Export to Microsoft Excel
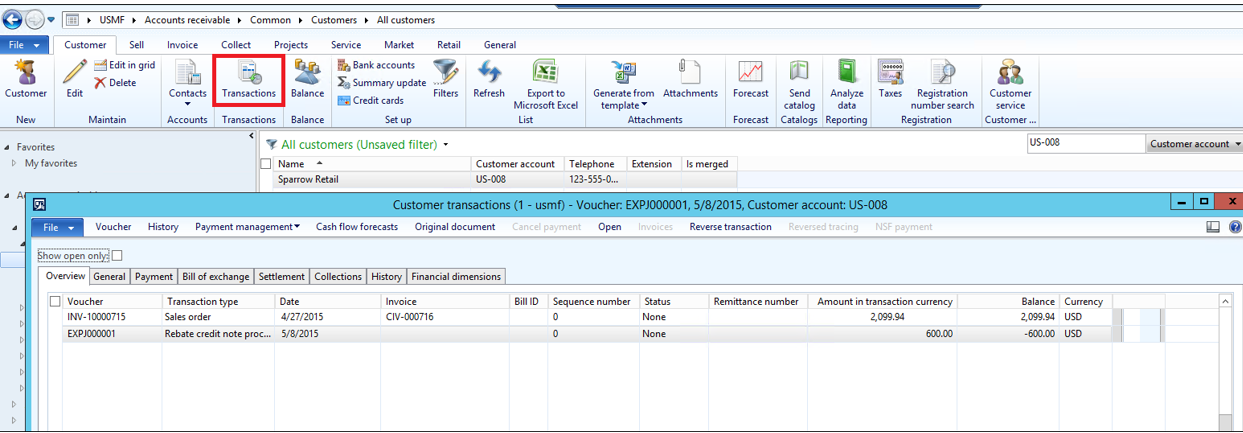 pos(545,84)
